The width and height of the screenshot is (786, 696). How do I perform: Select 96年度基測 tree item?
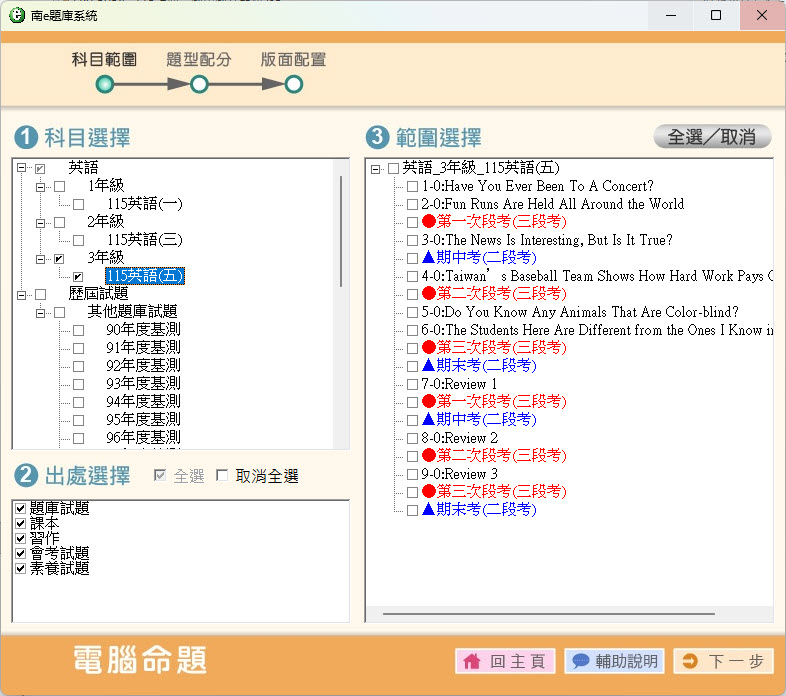143,438
